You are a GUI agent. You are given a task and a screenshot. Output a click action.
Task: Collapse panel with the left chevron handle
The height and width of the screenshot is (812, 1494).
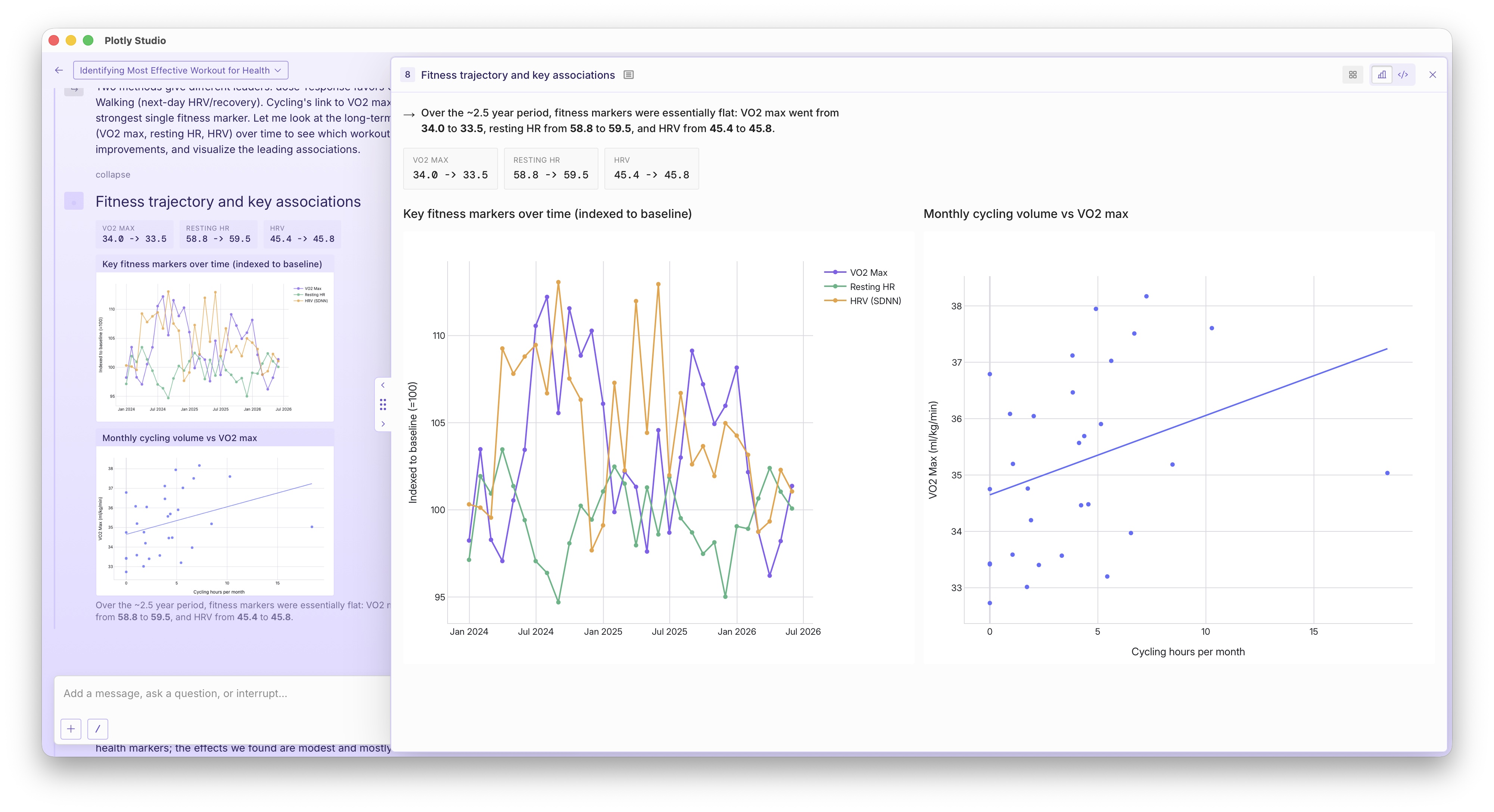(x=383, y=385)
